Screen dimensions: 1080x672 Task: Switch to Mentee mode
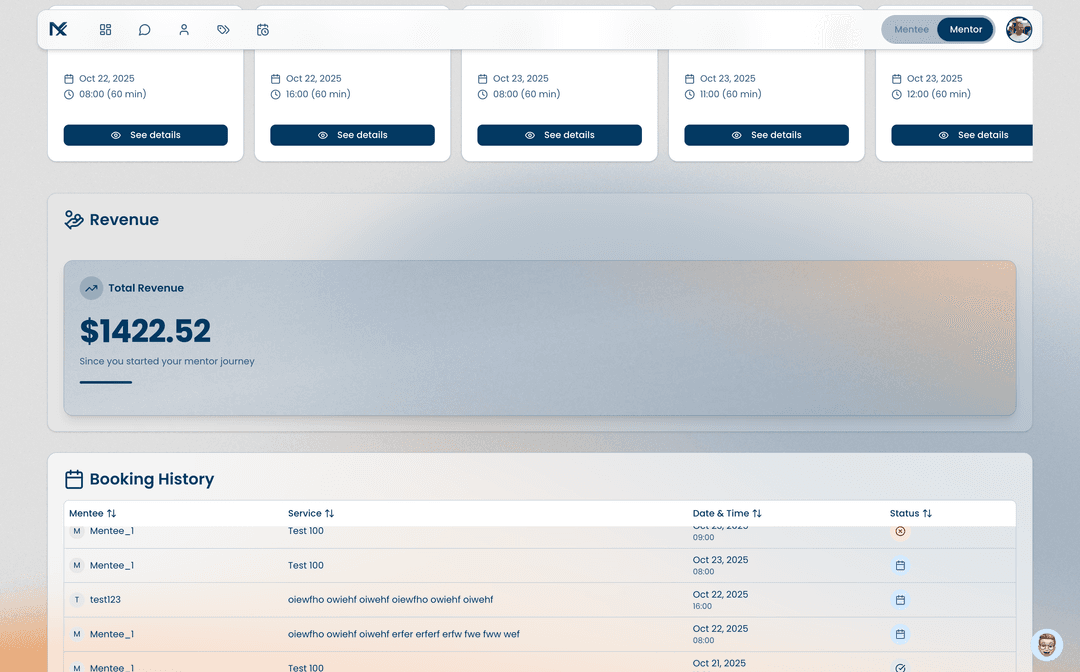click(911, 30)
